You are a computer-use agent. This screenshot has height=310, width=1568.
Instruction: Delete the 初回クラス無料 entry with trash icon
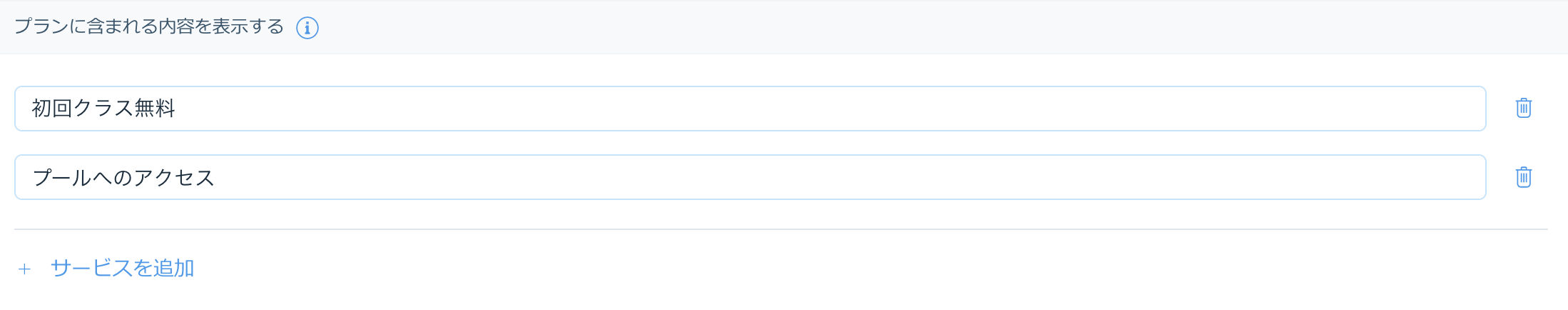(x=1523, y=108)
